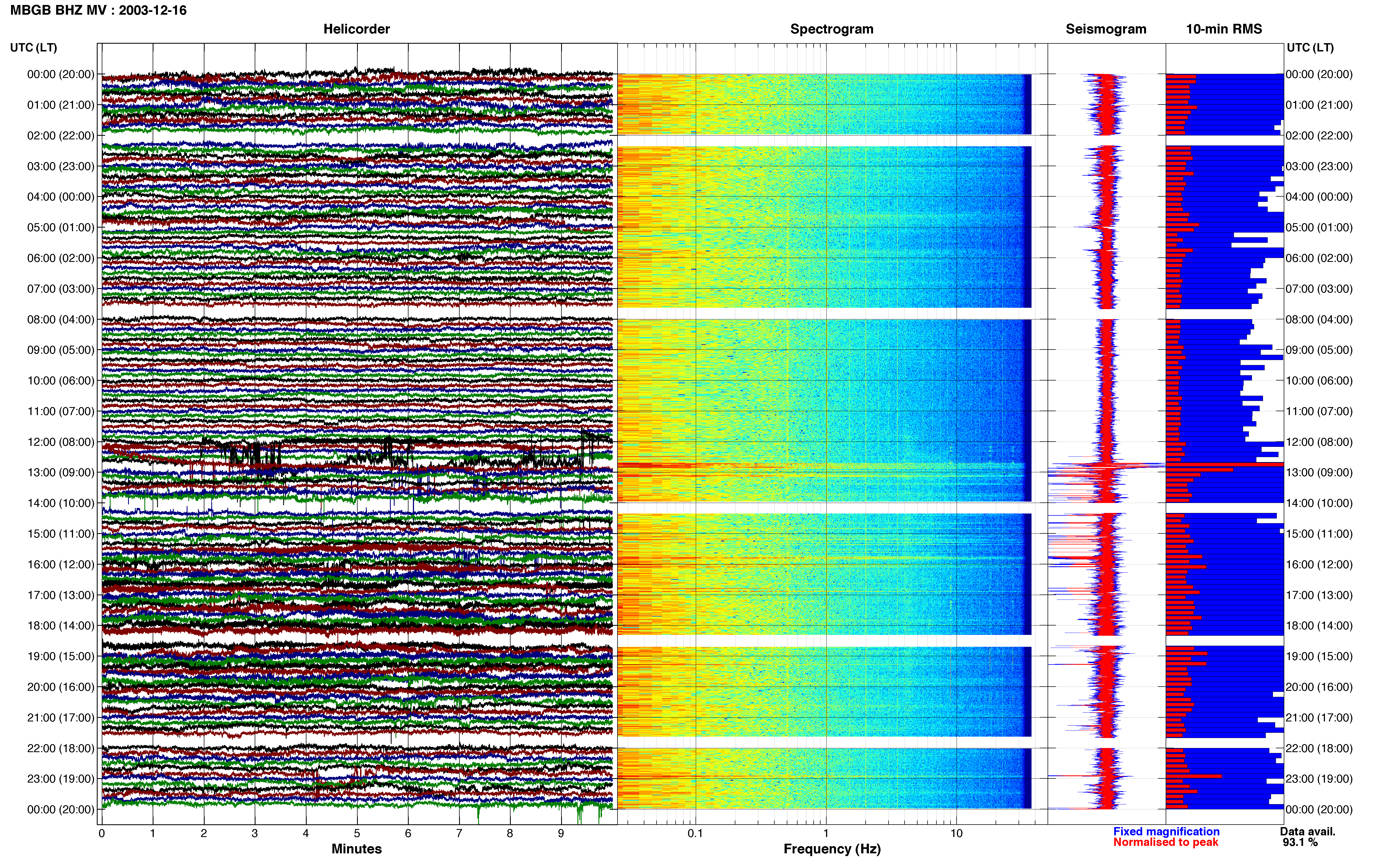This screenshot has width=1388, height=868.
Task: Click Helicorder time label "05:00 (01:00)"
Action: tap(61, 227)
